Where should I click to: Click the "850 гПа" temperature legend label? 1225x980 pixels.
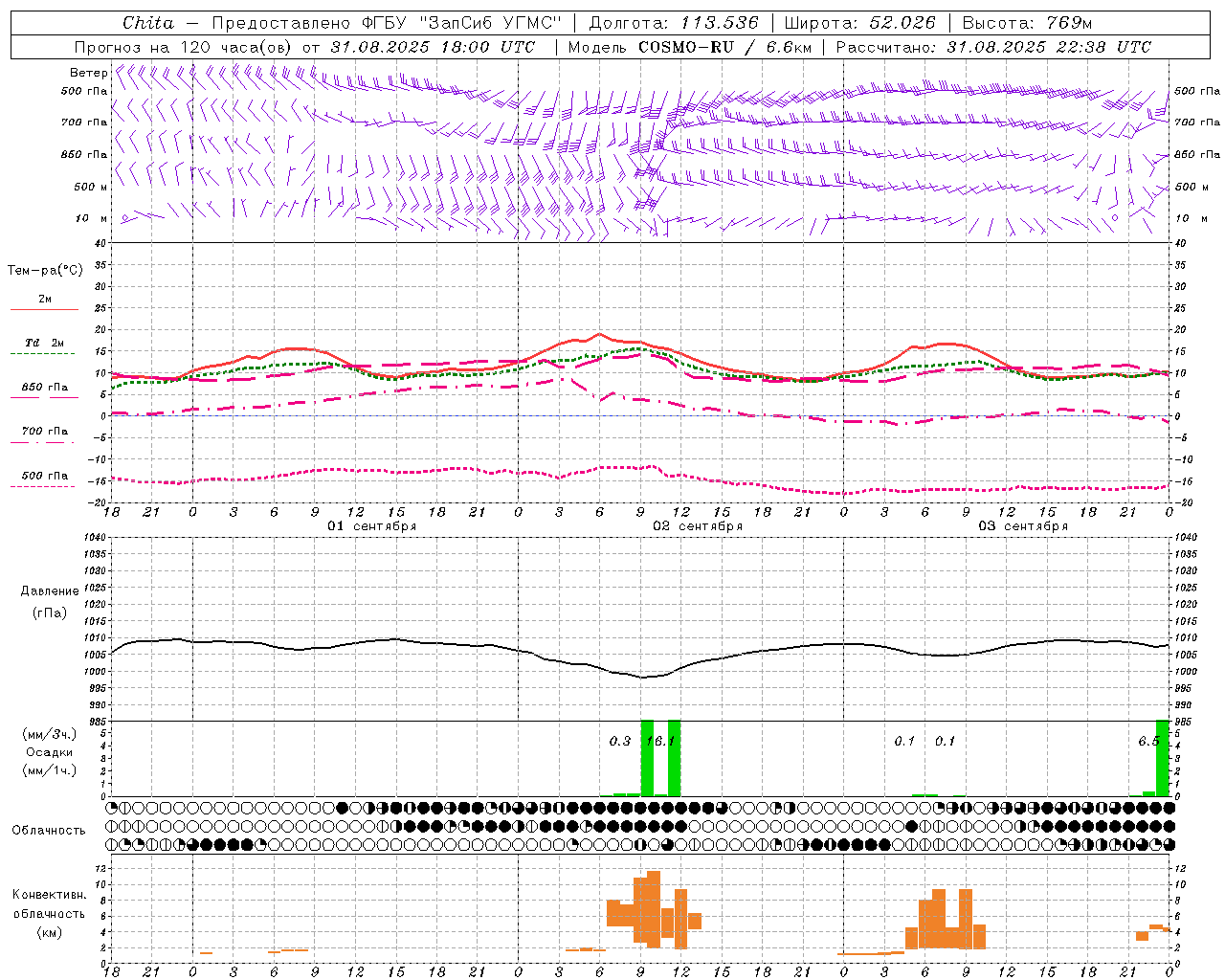click(45, 387)
